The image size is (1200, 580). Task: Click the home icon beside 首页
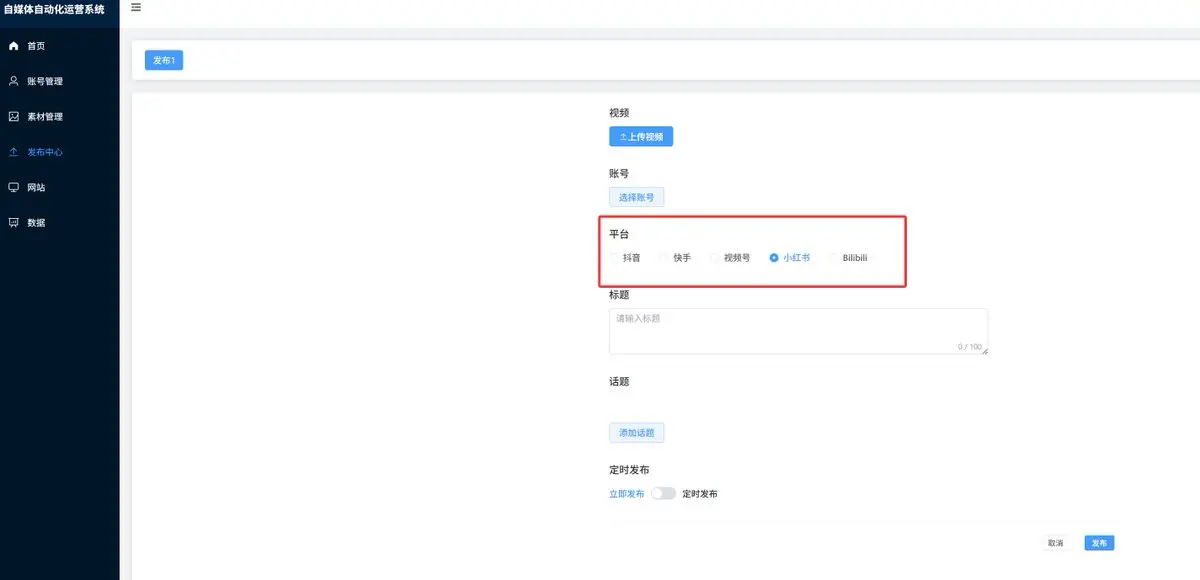(14, 46)
